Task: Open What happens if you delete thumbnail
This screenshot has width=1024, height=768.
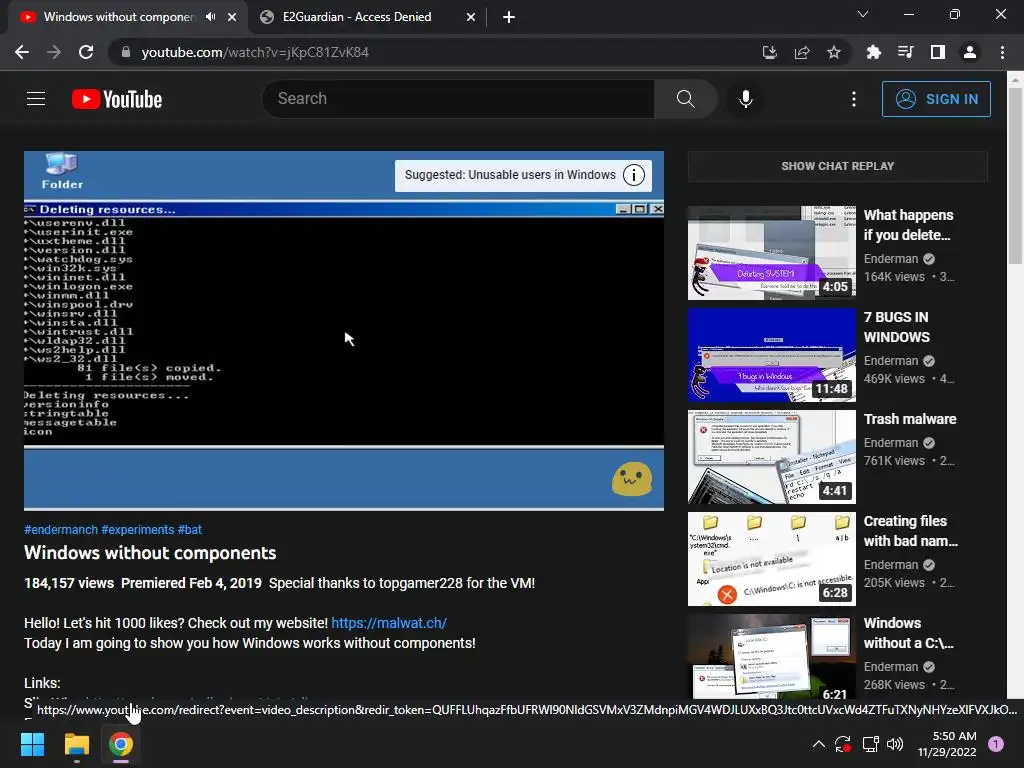Action: pos(771,253)
